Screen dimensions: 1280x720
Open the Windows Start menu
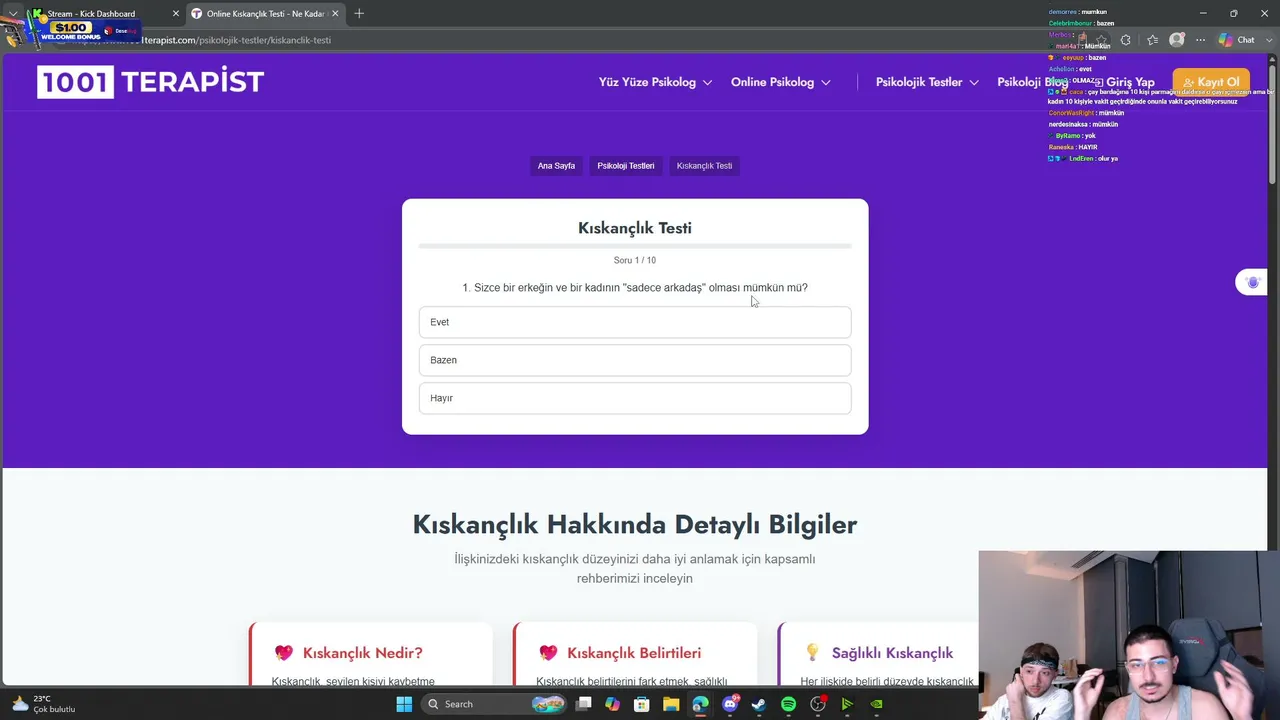coord(404,704)
